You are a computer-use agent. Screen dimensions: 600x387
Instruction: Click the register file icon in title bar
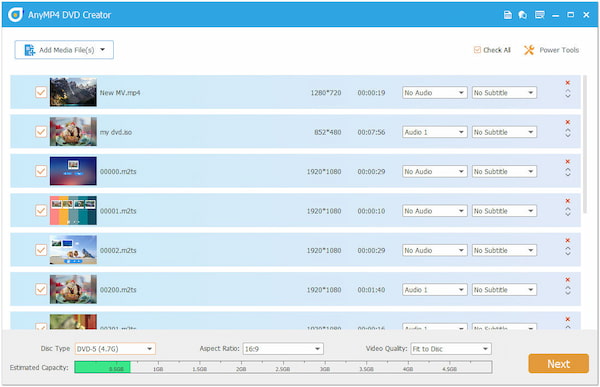tap(507, 15)
